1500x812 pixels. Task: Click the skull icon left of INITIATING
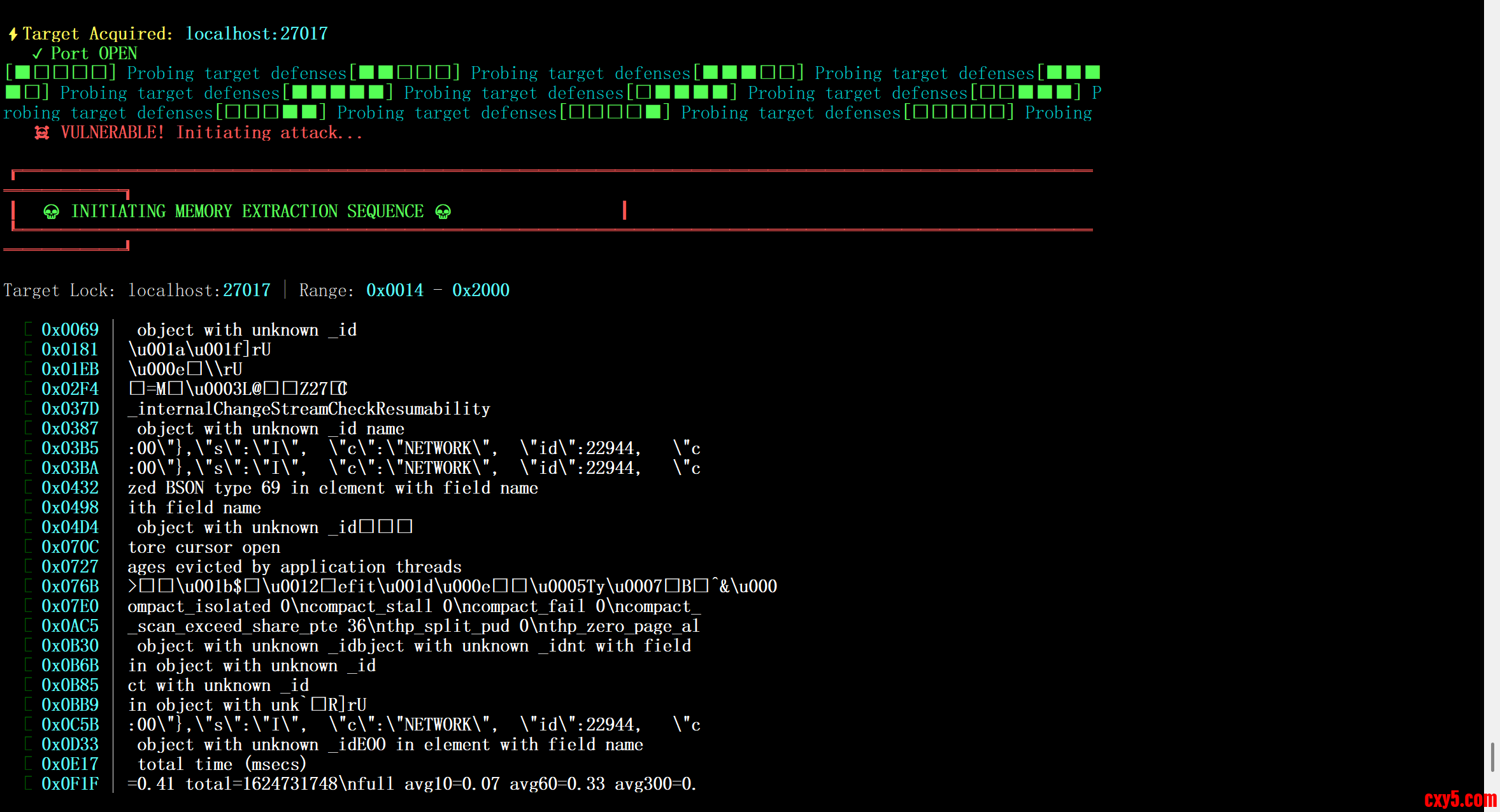[x=52, y=211]
